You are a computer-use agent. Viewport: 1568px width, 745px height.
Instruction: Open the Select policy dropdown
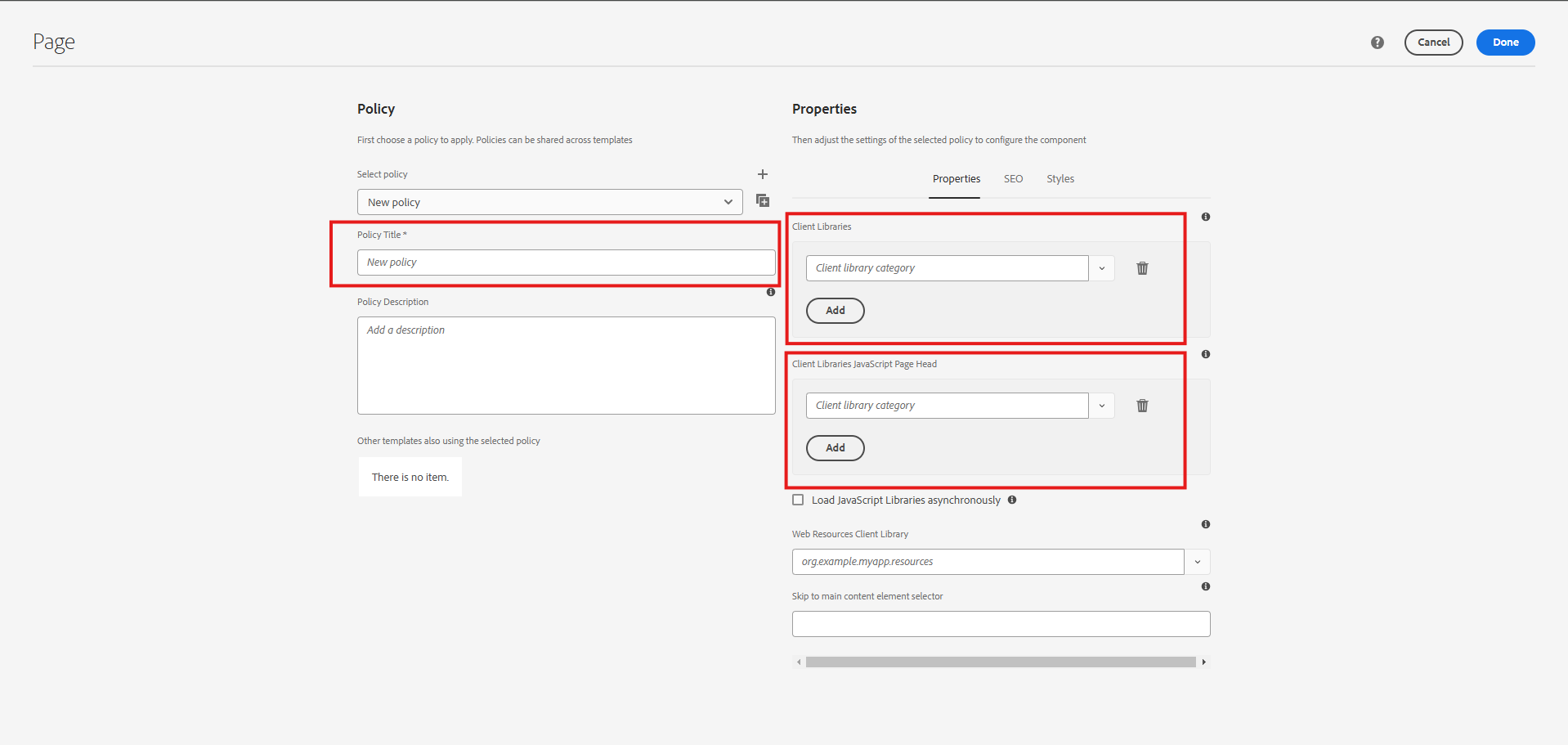pos(549,202)
